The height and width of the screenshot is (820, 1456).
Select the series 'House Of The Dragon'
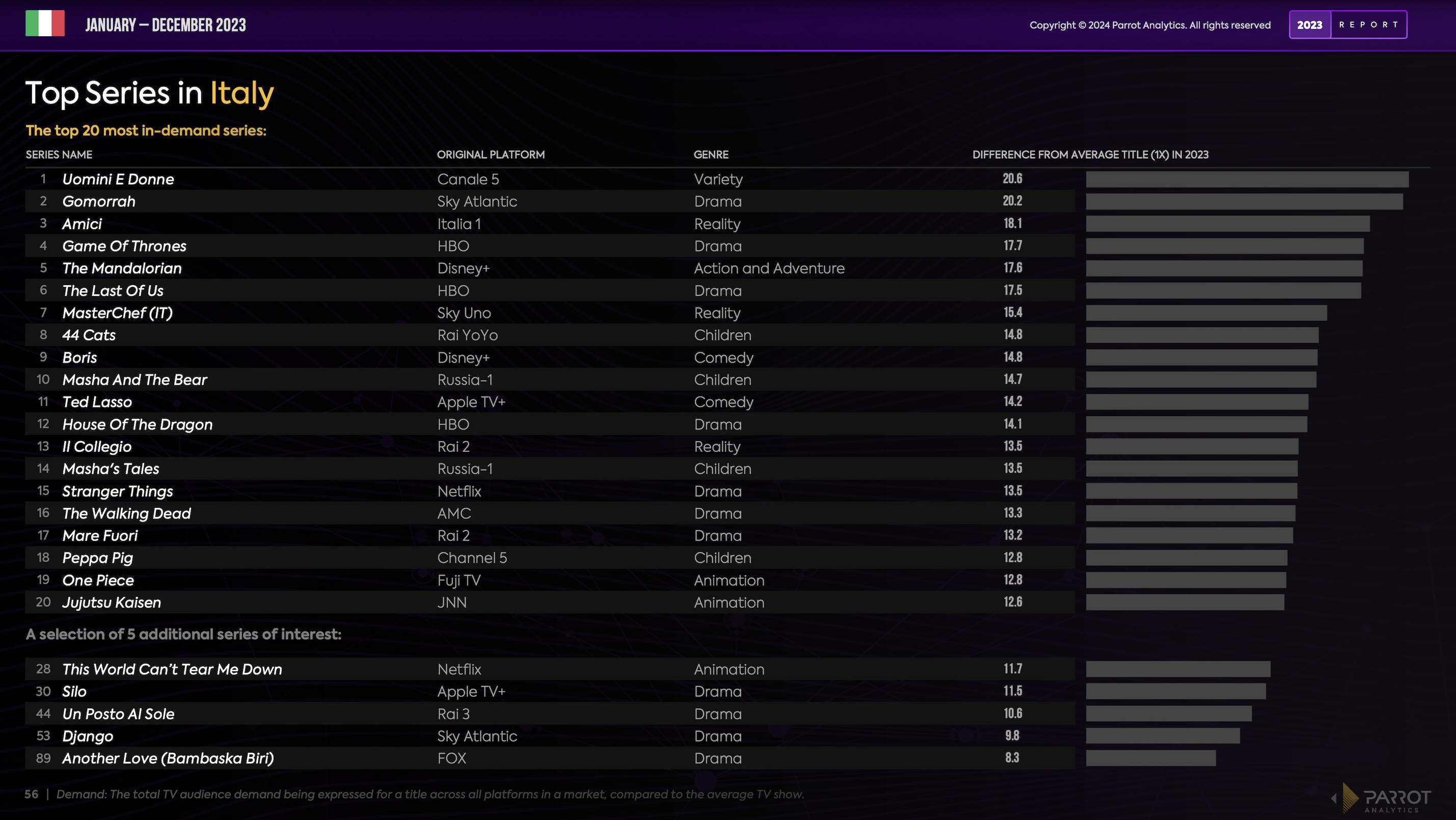tap(138, 424)
